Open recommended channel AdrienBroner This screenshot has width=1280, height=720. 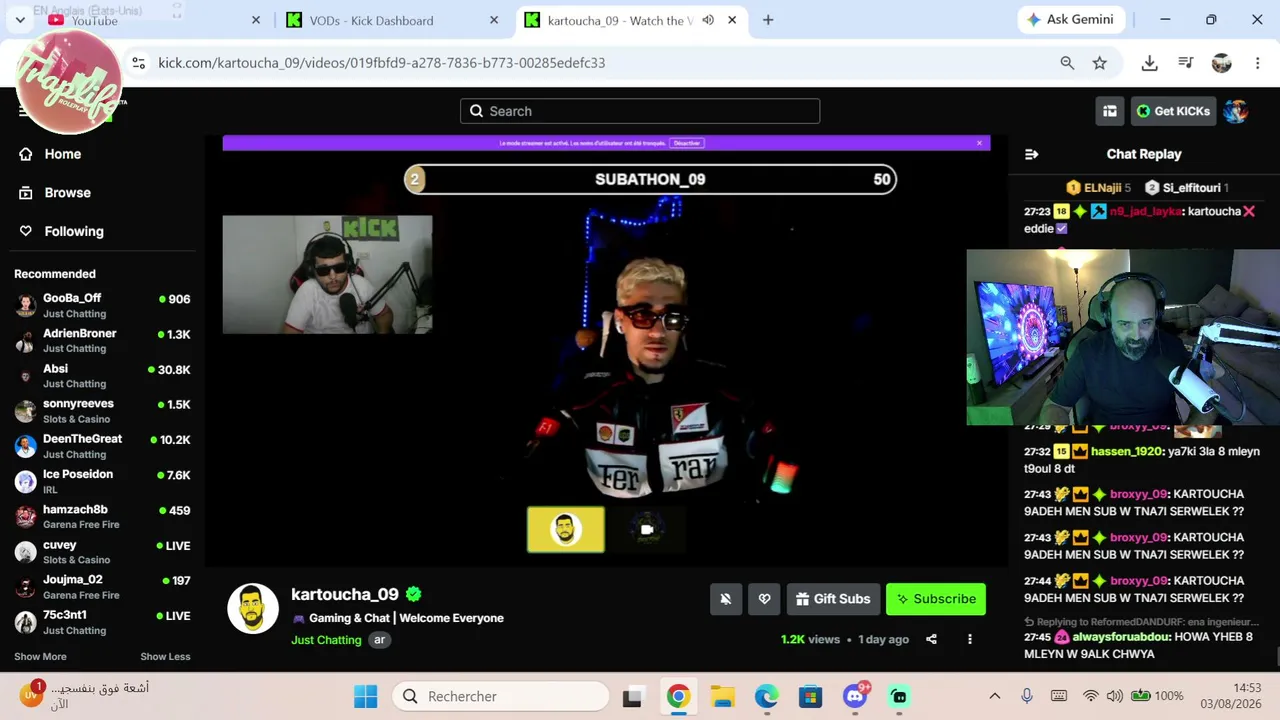[x=102, y=341]
